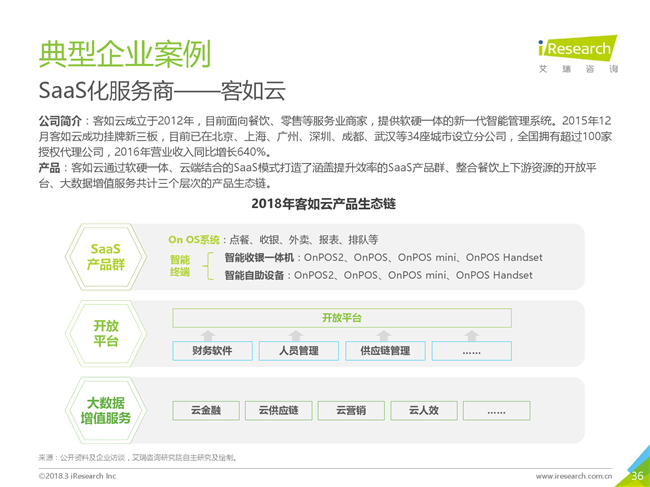The width and height of the screenshot is (650, 487).
Task: Open the www.iresearch.com.cn link
Action: click(x=574, y=476)
